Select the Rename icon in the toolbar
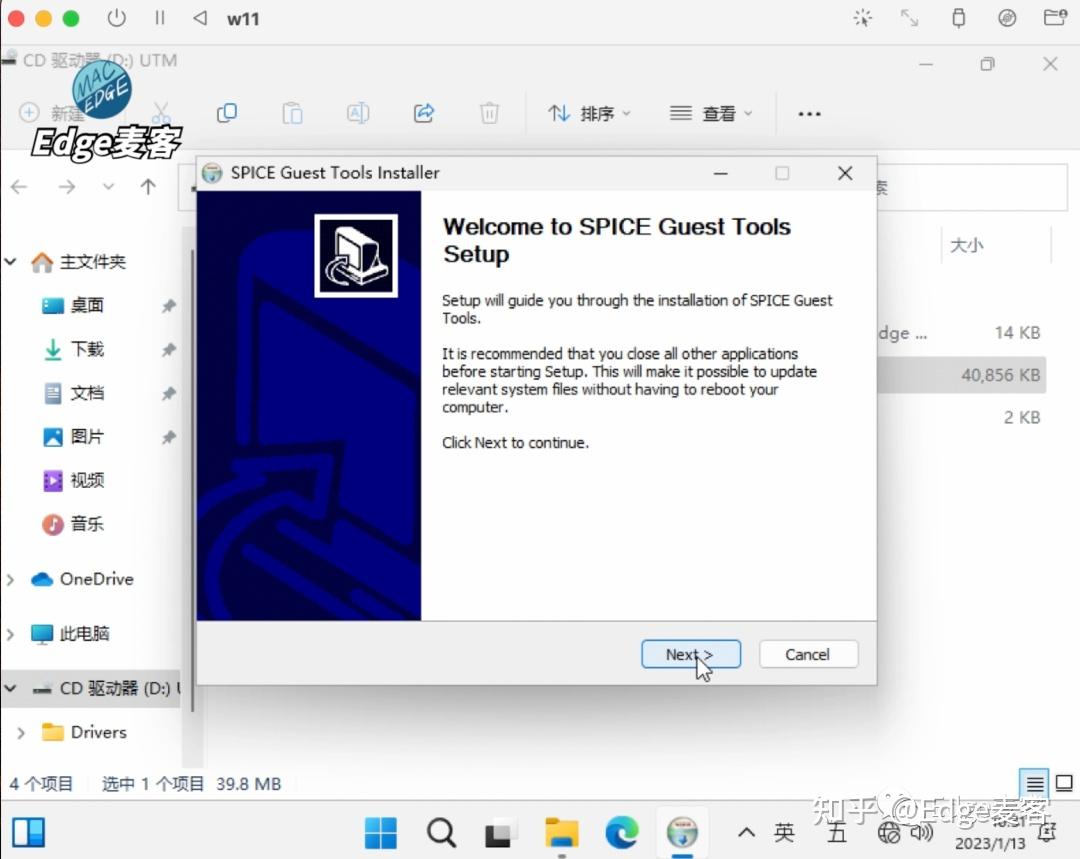 pos(358,113)
